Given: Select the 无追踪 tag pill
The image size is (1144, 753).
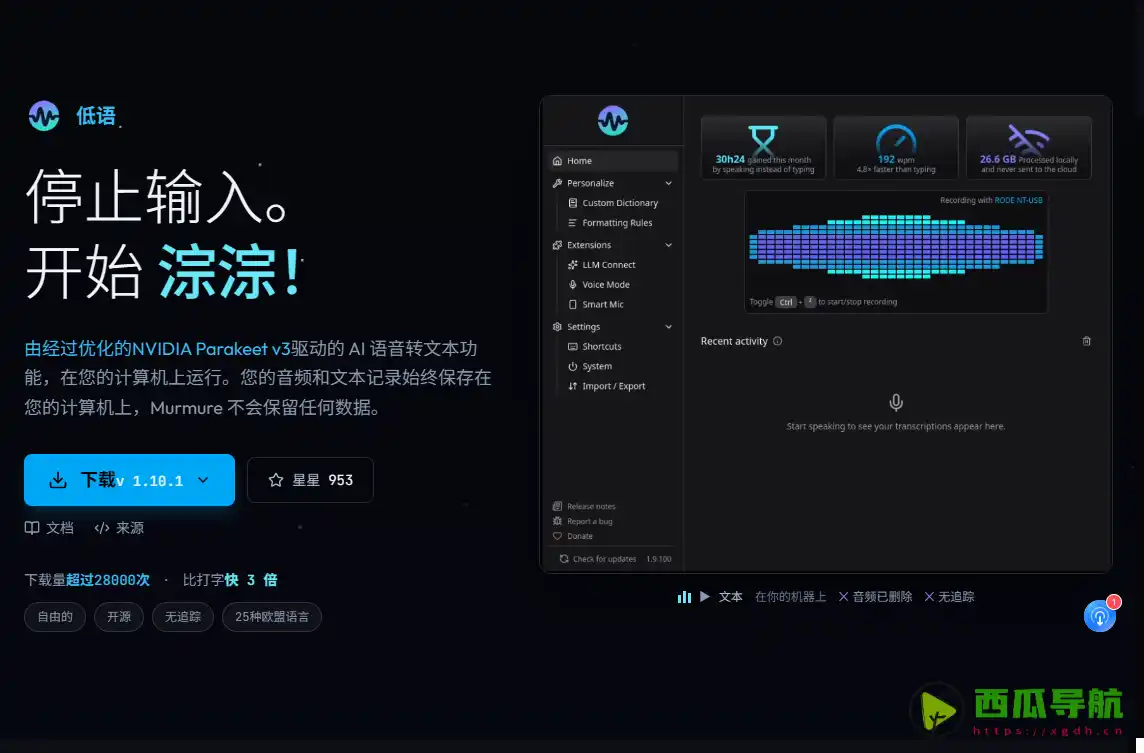Looking at the screenshot, I should point(182,617).
